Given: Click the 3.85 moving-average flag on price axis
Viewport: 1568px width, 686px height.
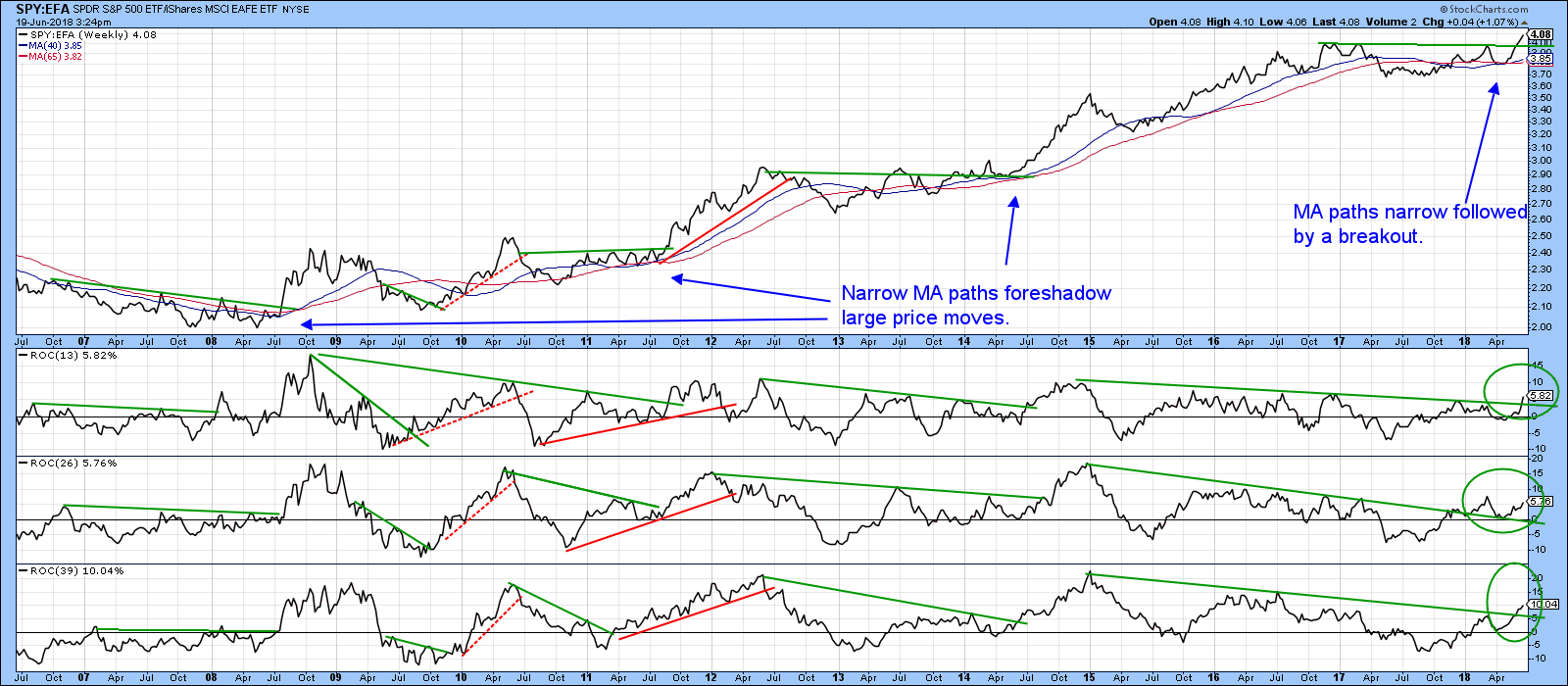Looking at the screenshot, I should click(1542, 59).
